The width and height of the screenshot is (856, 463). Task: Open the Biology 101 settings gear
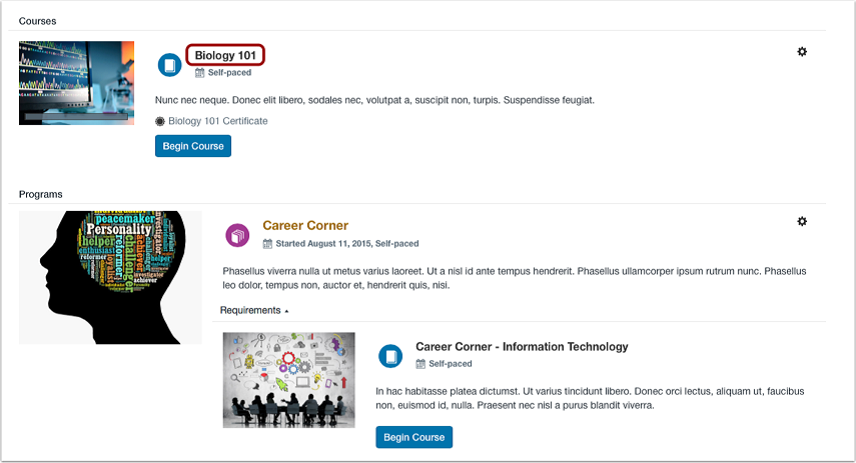801,51
